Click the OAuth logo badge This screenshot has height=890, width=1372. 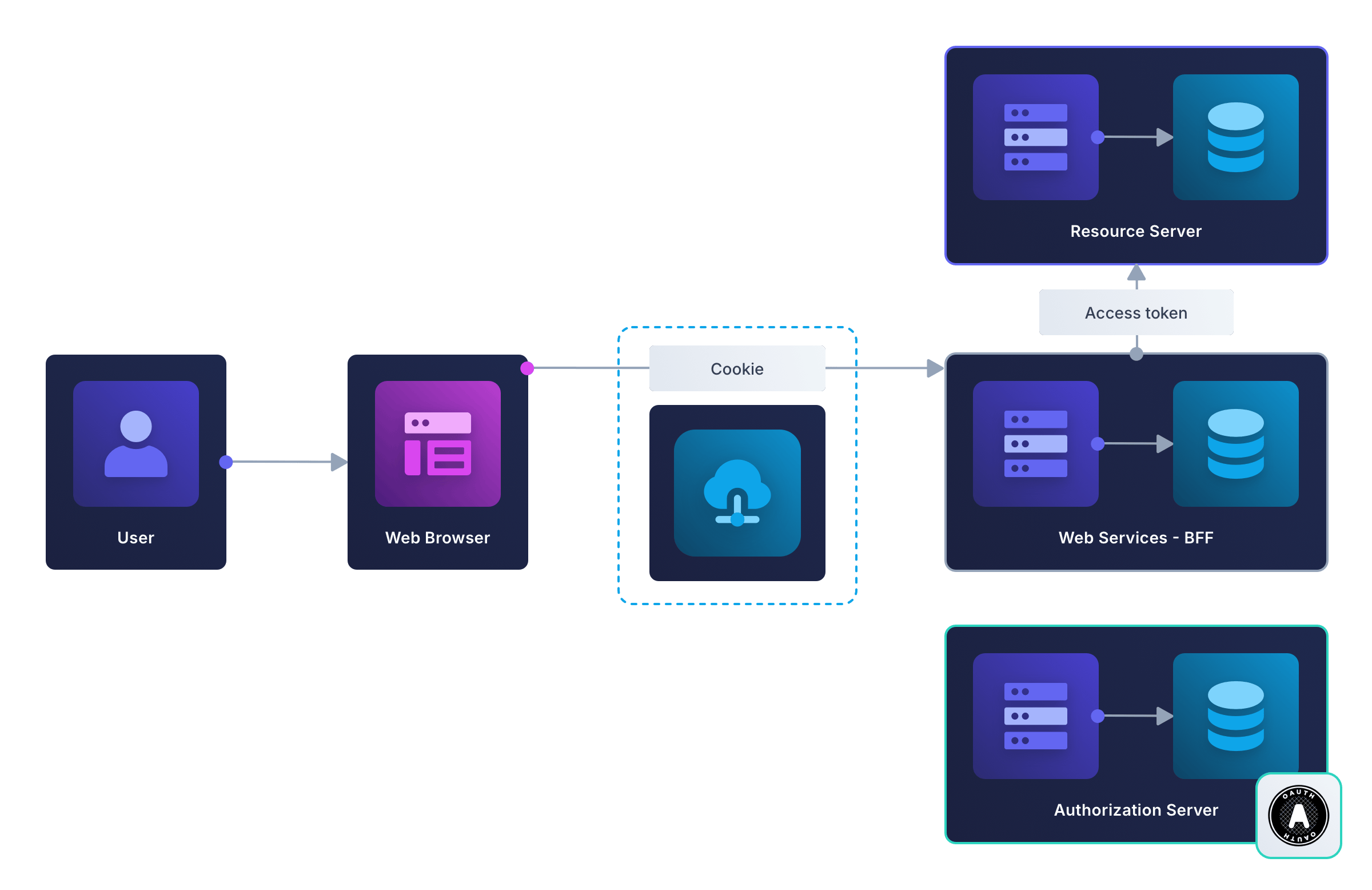(1298, 816)
